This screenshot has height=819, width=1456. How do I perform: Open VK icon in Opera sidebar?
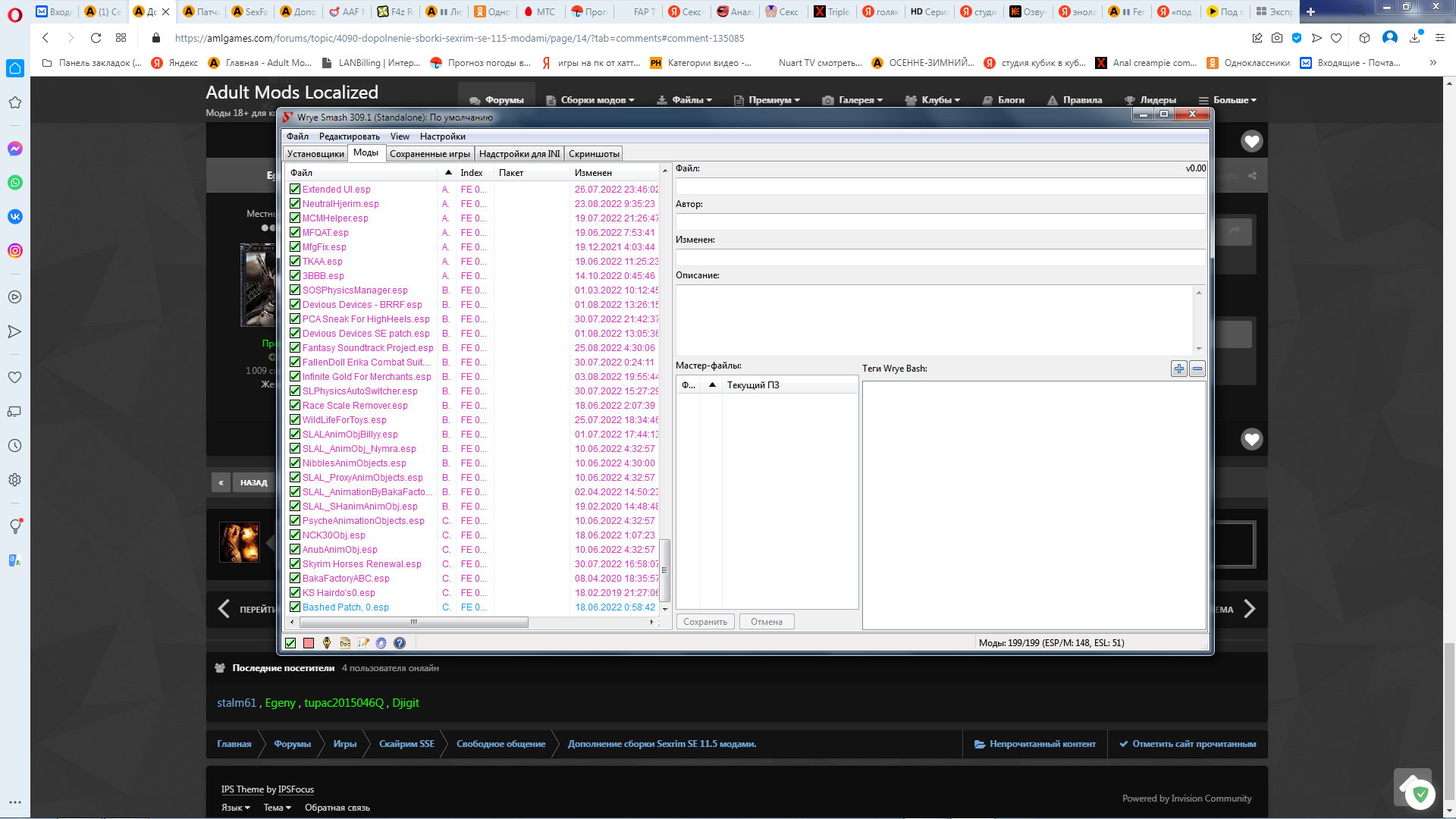(x=15, y=217)
